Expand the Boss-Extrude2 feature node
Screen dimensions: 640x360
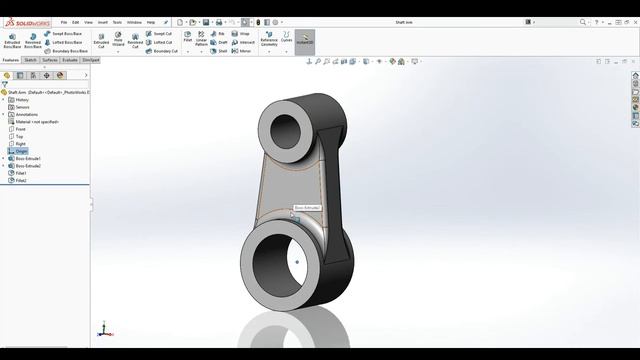click(x=3, y=166)
